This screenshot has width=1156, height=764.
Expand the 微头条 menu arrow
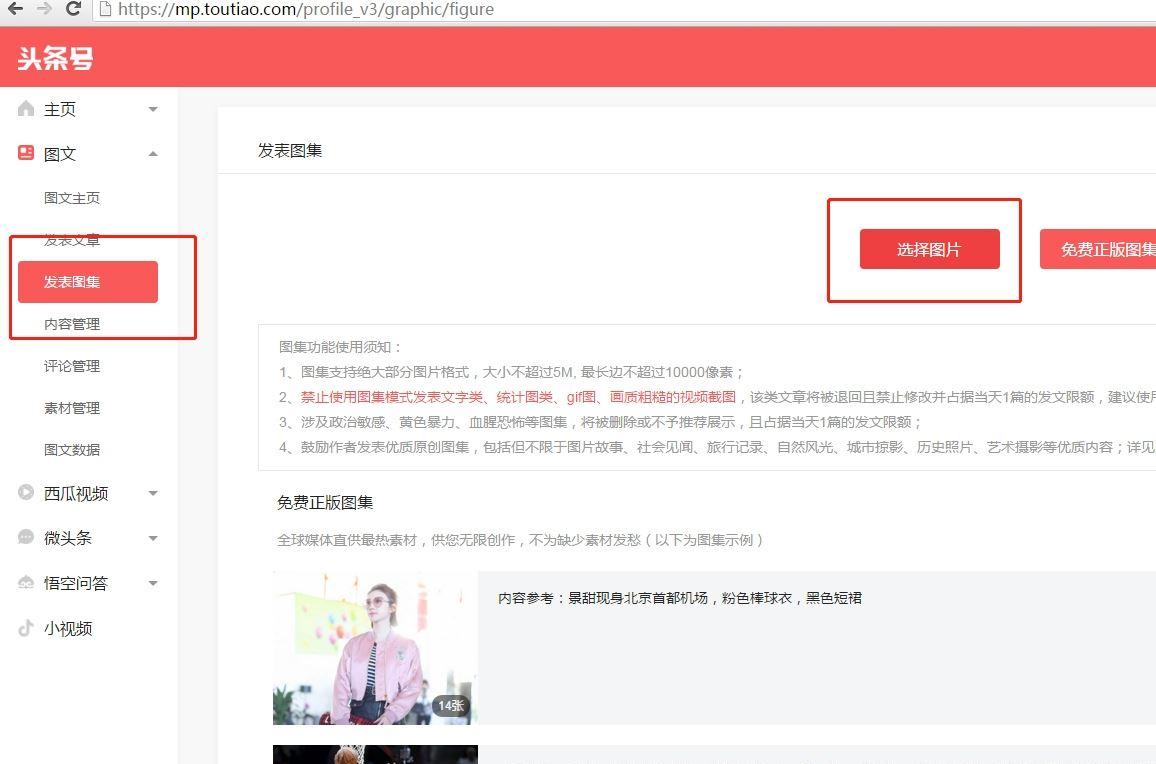[153, 538]
